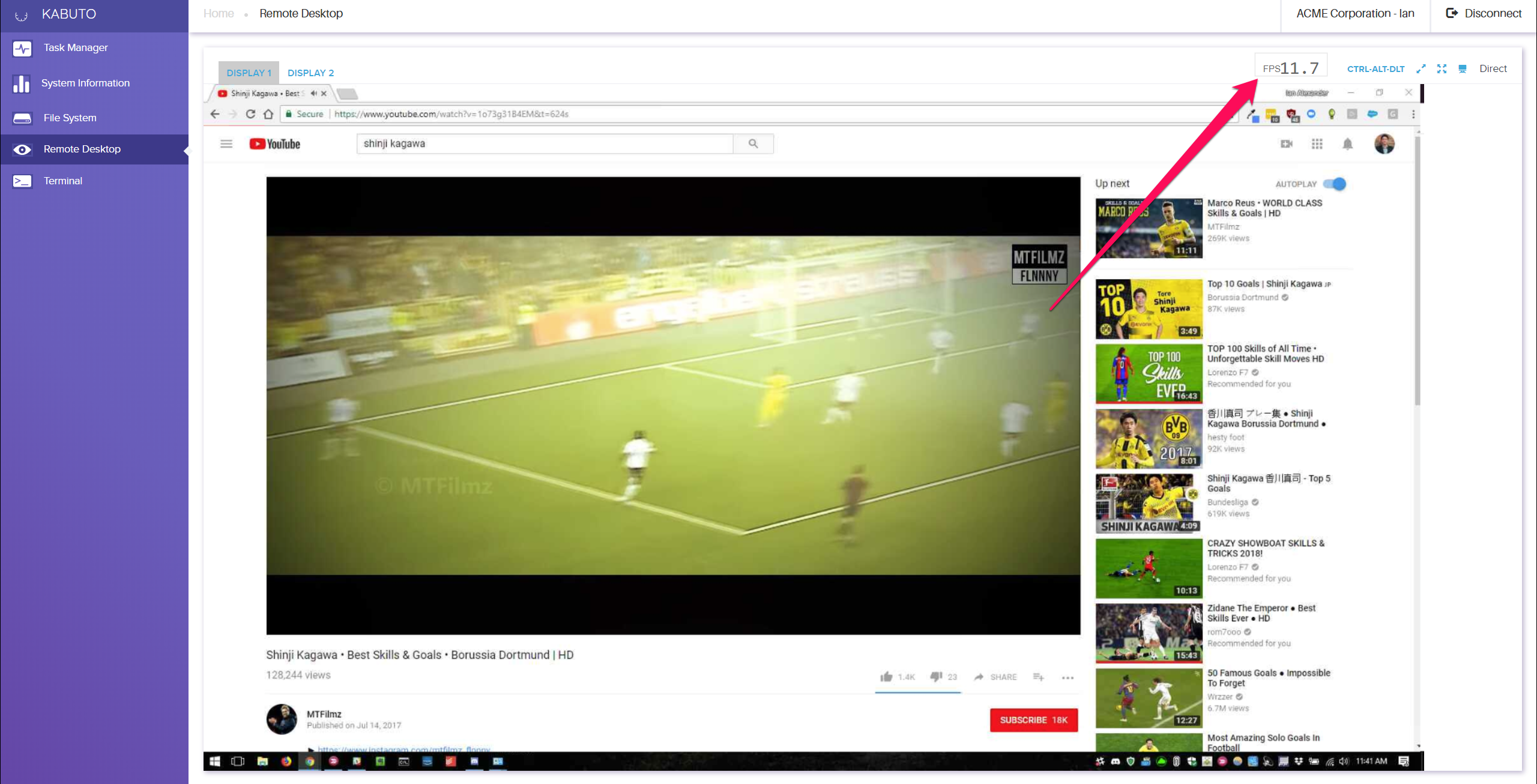
Task: Like the video with thumbs up
Action: (x=886, y=677)
